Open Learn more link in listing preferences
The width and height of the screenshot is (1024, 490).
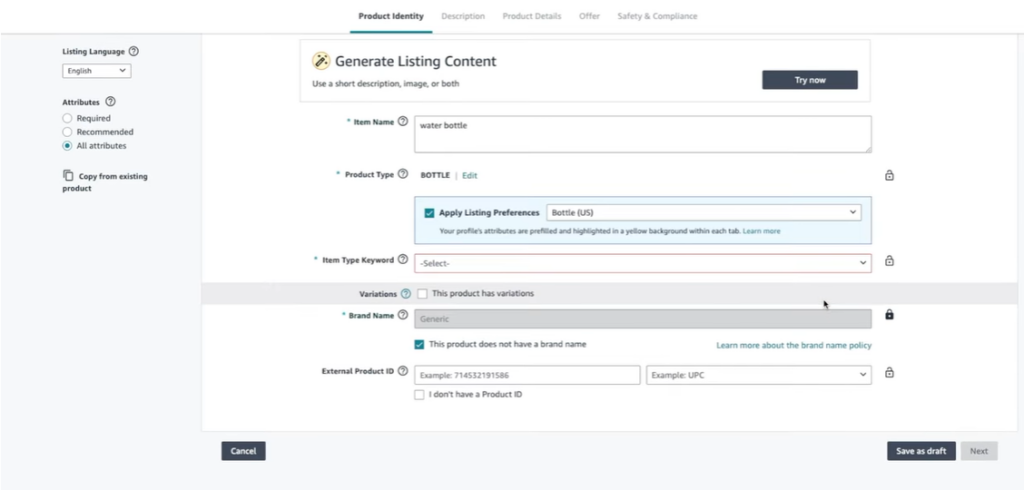[761, 231]
